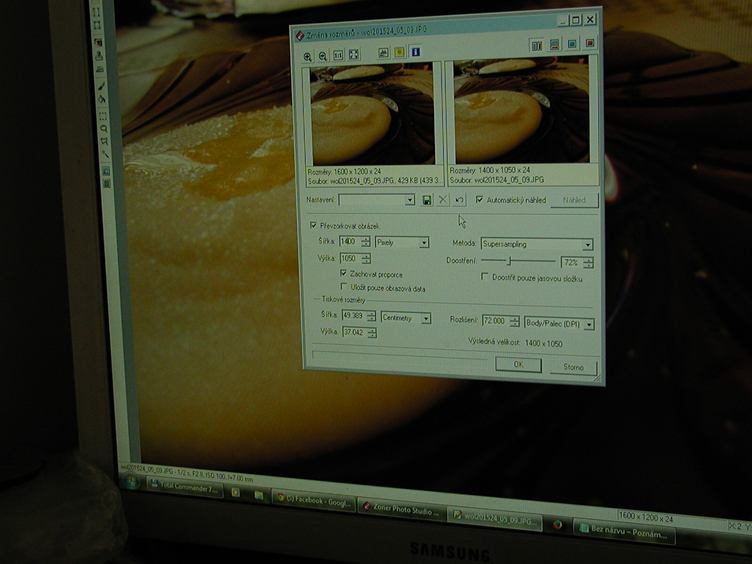Viewport: 752px width, 564px height.
Task: Click the Doostření sharpening slider handle
Action: pos(510,261)
